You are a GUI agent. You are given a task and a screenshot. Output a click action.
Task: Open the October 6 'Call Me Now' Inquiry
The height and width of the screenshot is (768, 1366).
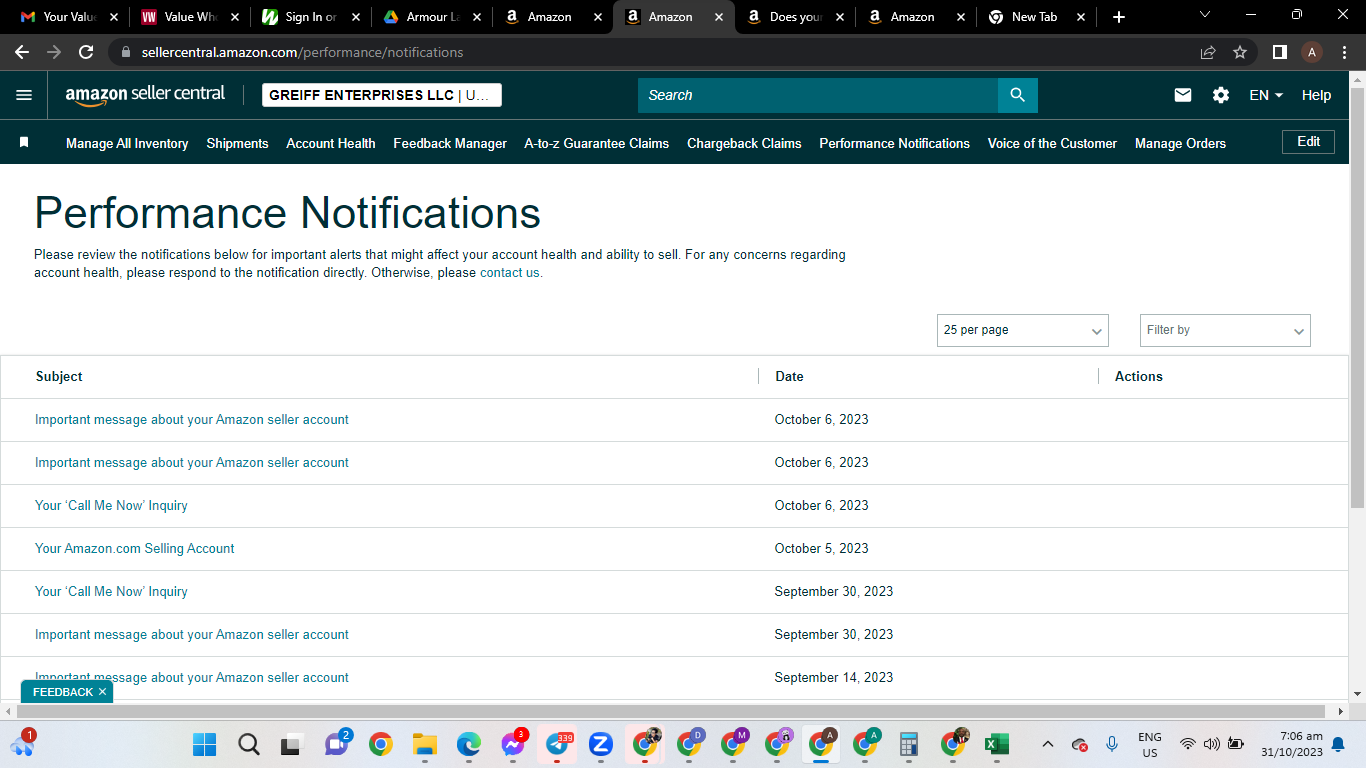pos(111,505)
